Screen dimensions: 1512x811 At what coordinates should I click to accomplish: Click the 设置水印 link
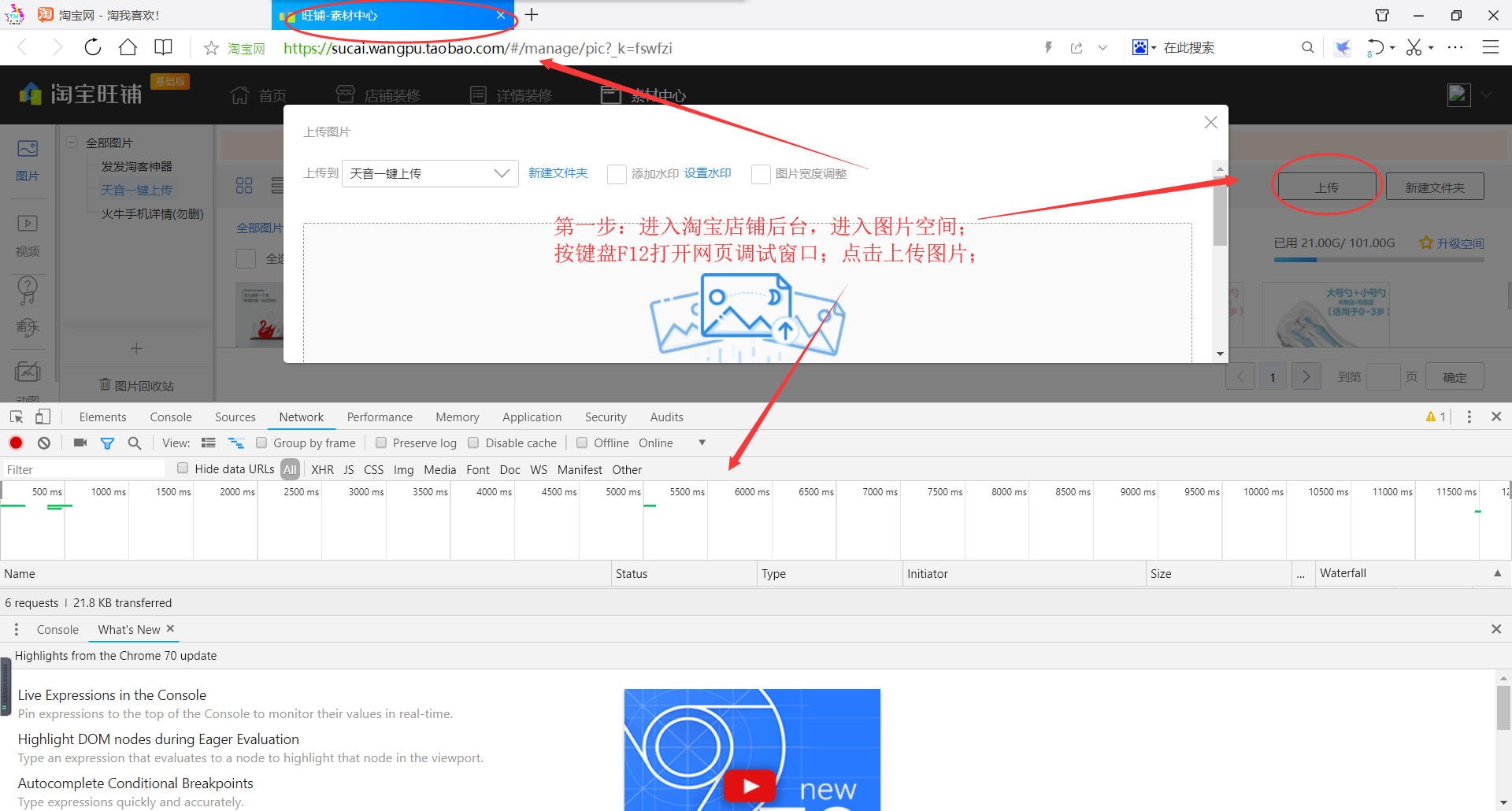[707, 173]
